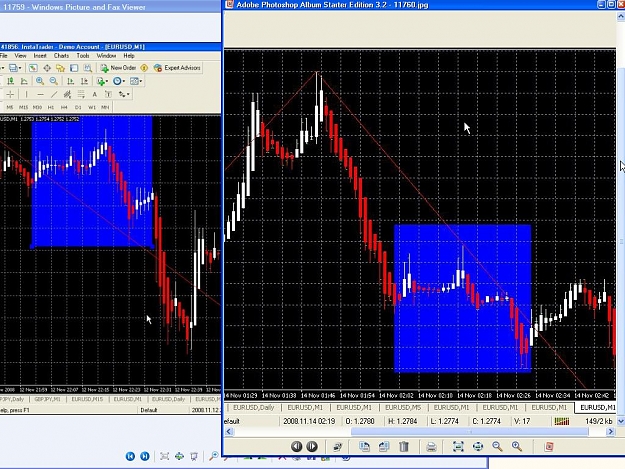The image size is (625, 469).
Task: Go to previous image in Photoshop Album
Action: (x=297, y=447)
